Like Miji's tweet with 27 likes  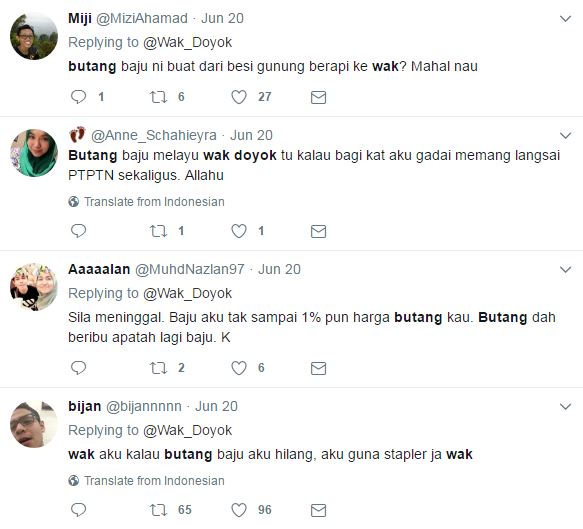pos(239,97)
